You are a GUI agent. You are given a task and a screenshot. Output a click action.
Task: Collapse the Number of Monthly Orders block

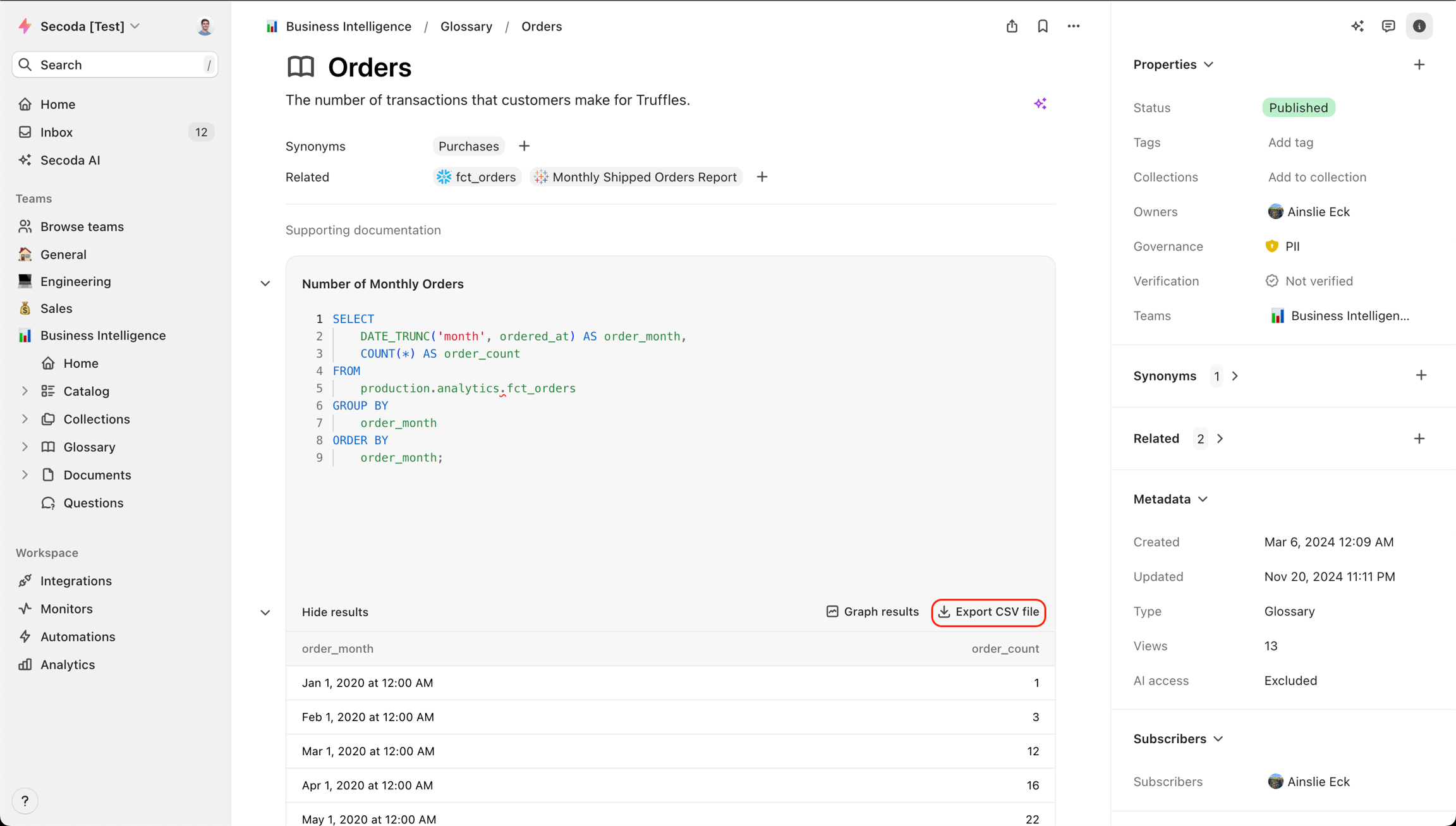tap(265, 284)
